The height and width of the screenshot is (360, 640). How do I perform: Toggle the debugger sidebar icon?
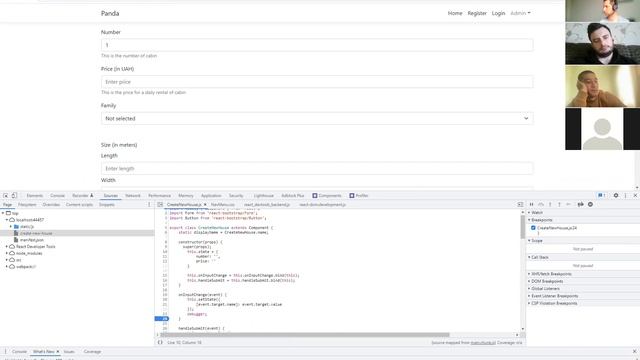point(520,204)
